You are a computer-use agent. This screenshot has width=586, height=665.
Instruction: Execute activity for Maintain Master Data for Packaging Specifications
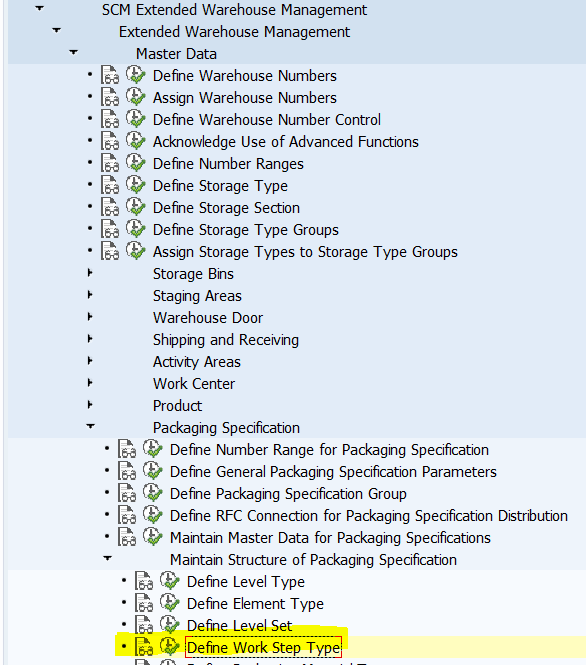pos(153,537)
